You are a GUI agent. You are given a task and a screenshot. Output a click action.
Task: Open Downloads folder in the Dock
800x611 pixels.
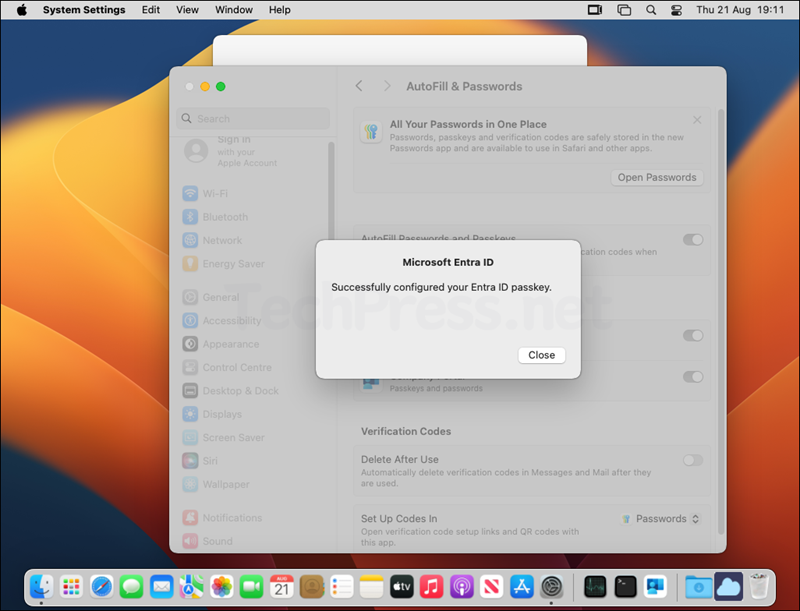point(698,587)
